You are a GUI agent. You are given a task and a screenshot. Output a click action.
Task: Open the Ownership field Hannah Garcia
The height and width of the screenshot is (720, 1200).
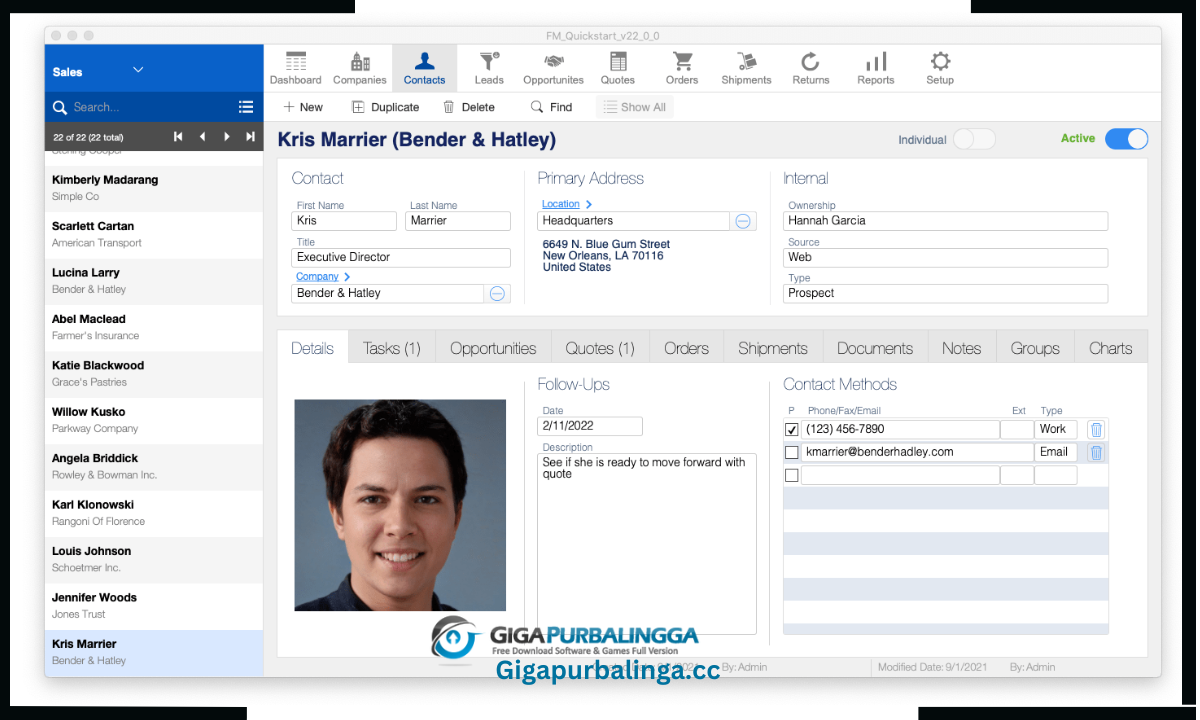pos(945,221)
